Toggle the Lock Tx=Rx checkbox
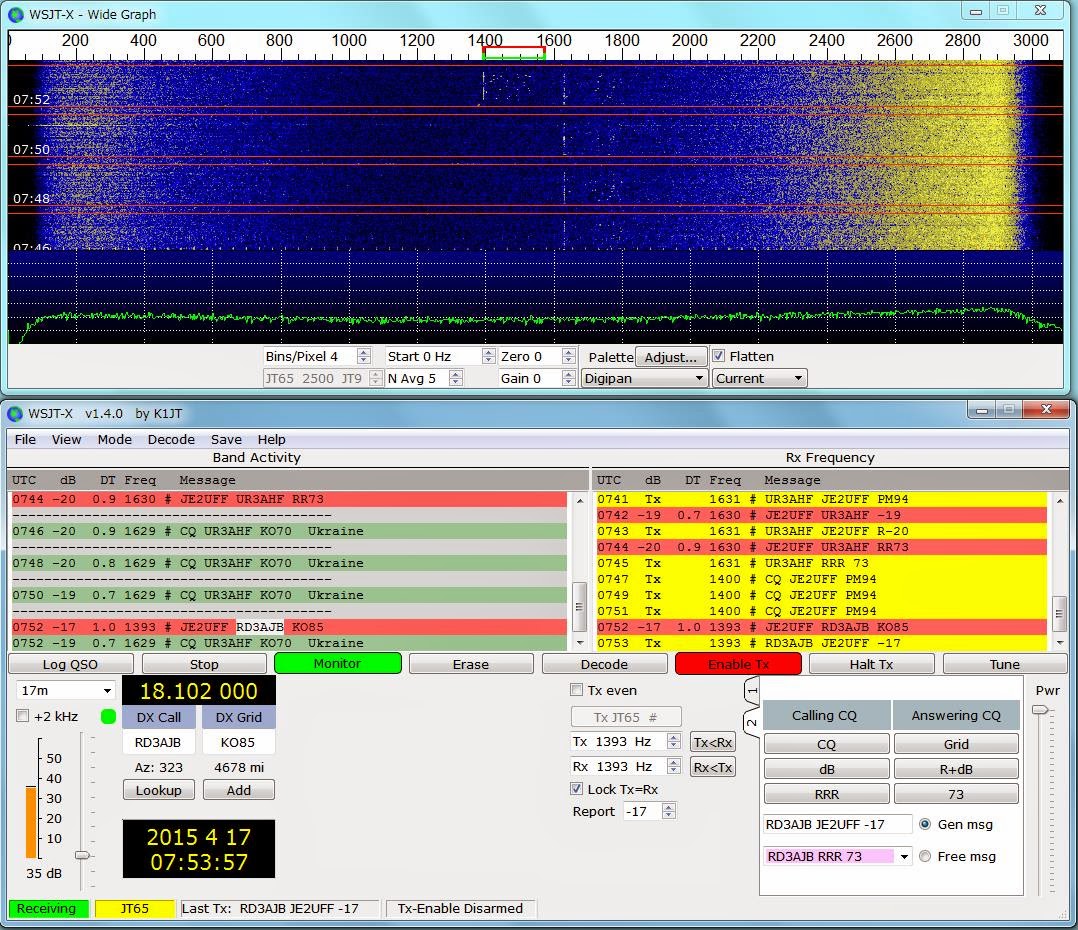This screenshot has height=930, width=1078. pos(576,789)
